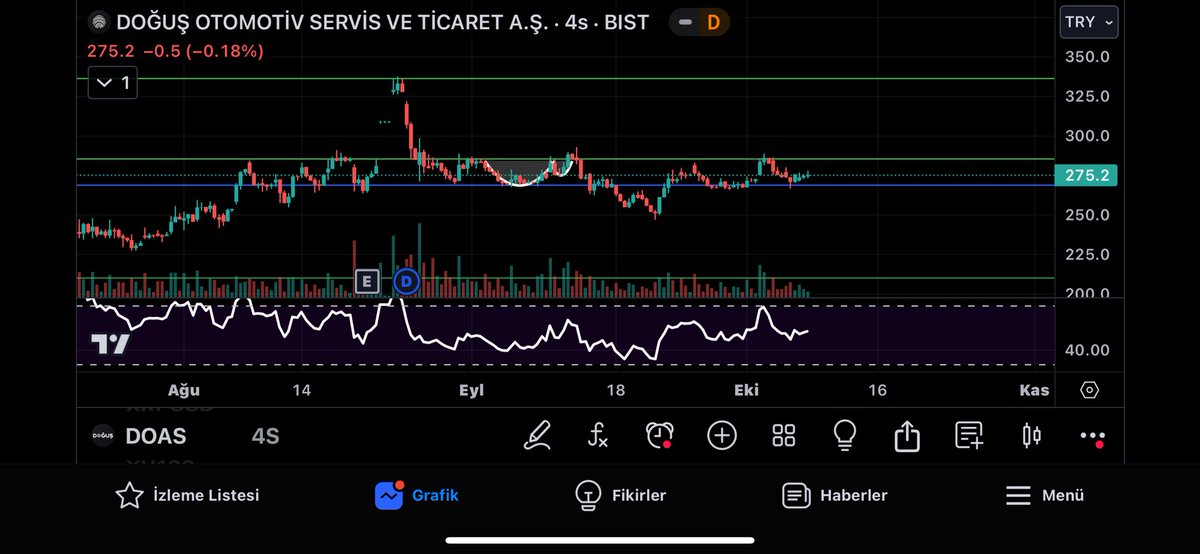Tap the 300.0 price axis label
This screenshot has height=554, width=1200.
click(1087, 136)
